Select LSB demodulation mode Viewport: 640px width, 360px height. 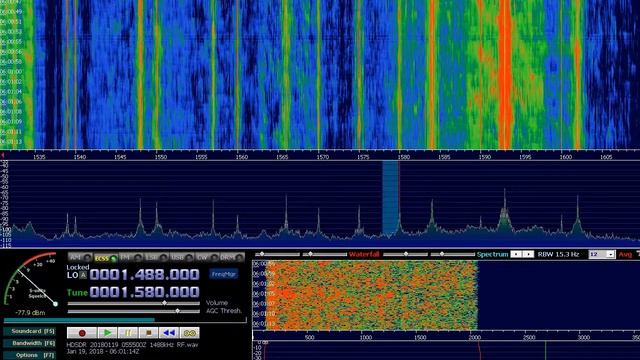[x=156, y=258]
